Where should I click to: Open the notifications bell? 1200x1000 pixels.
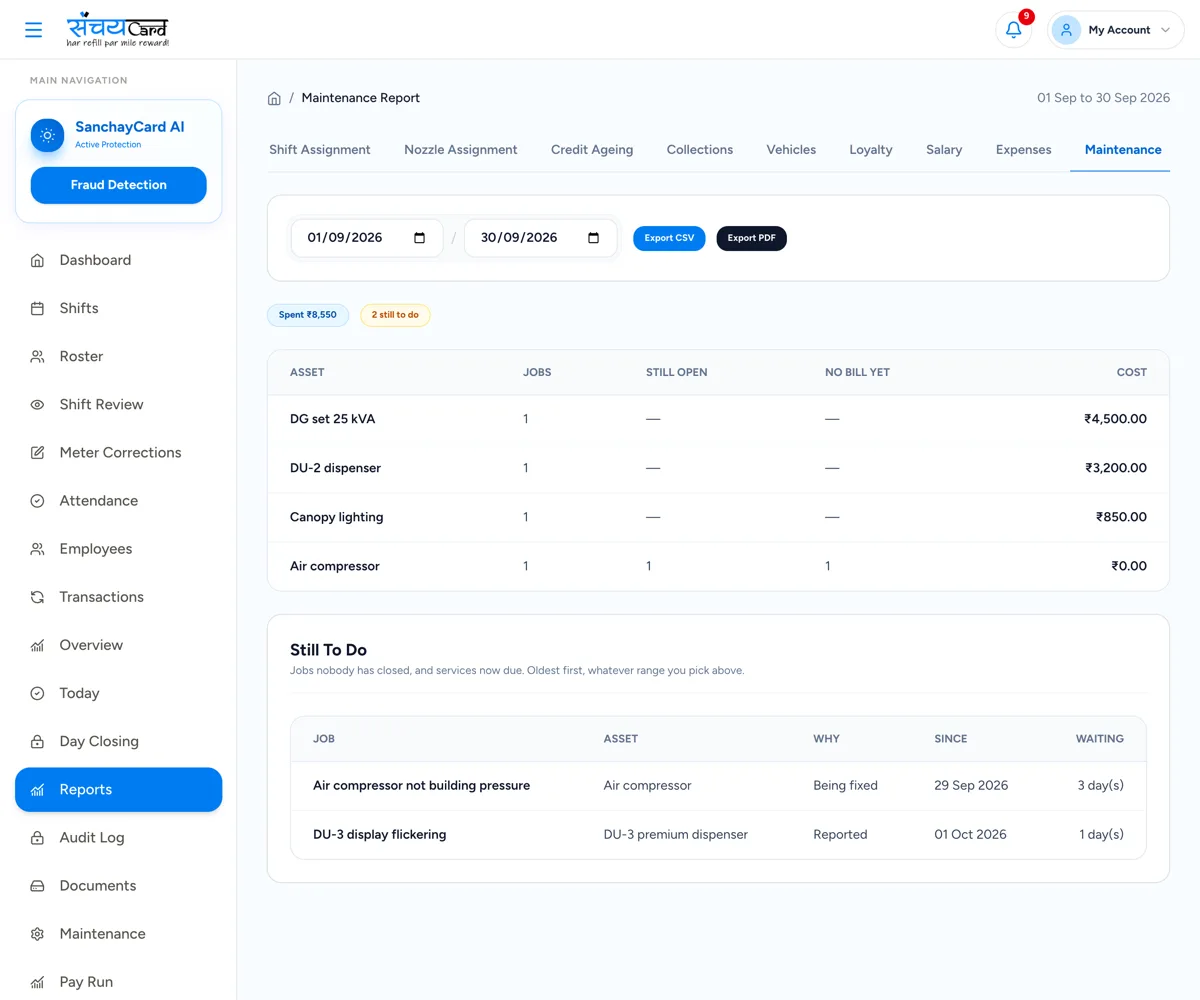(x=1014, y=30)
